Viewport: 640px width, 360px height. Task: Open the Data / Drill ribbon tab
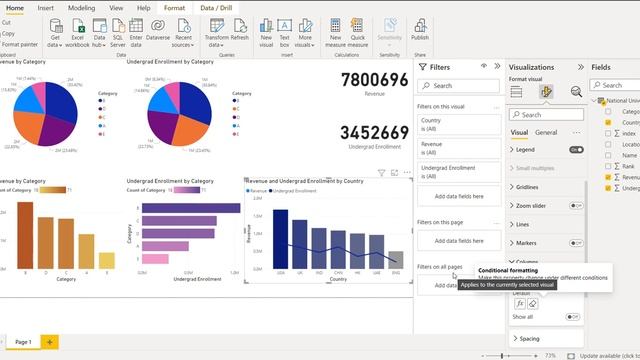tap(216, 8)
